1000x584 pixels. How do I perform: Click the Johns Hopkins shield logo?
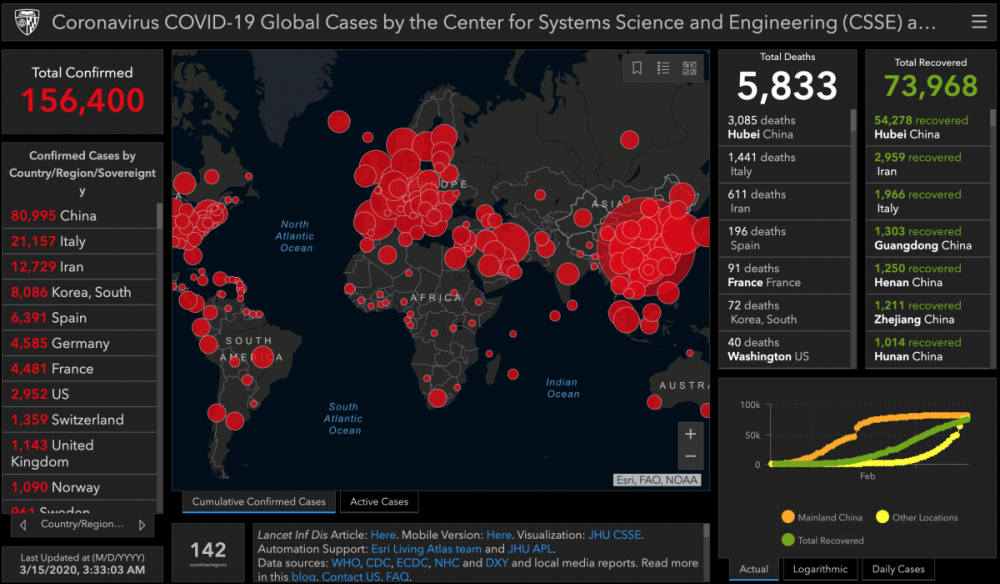[x=27, y=22]
